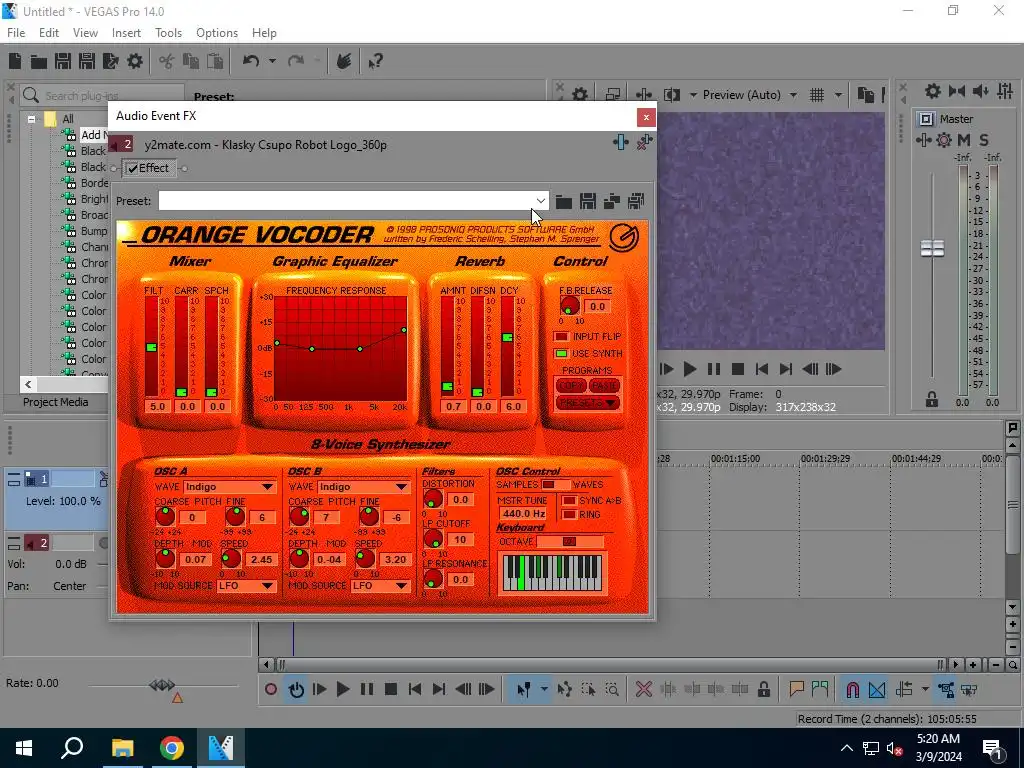This screenshot has height=768, width=1024.
Task: Click the Reverb DCY slider handle
Action: (507, 338)
